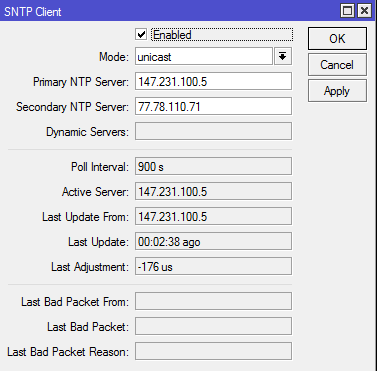Click the Enabled label text

[x=172, y=35]
